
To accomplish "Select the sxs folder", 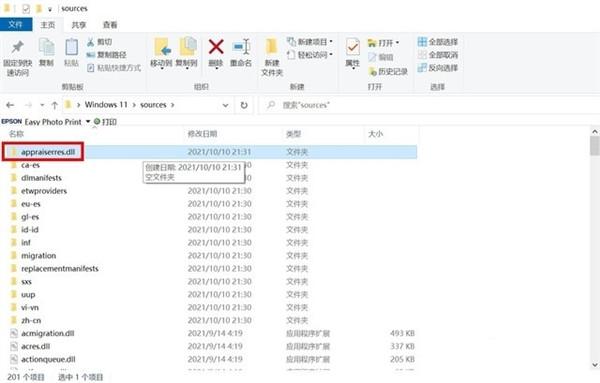I will (26, 282).
